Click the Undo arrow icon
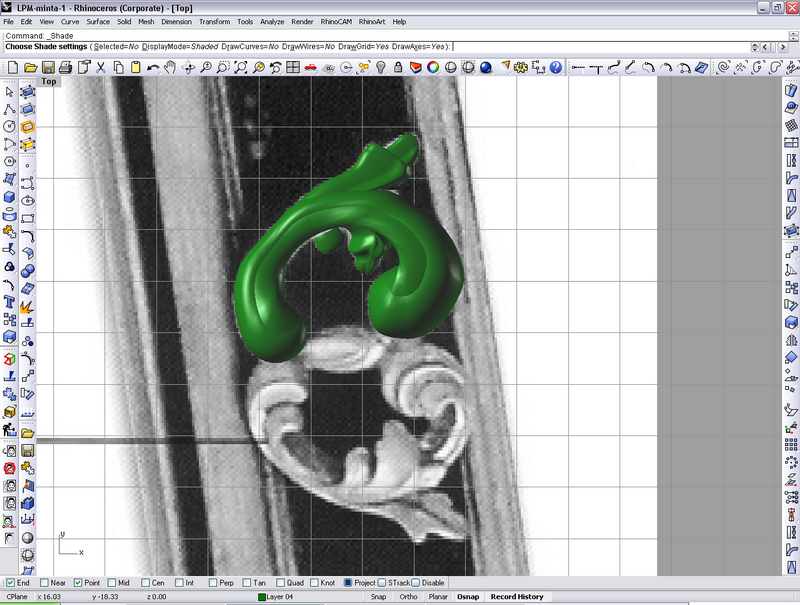The image size is (800, 605). [153, 67]
